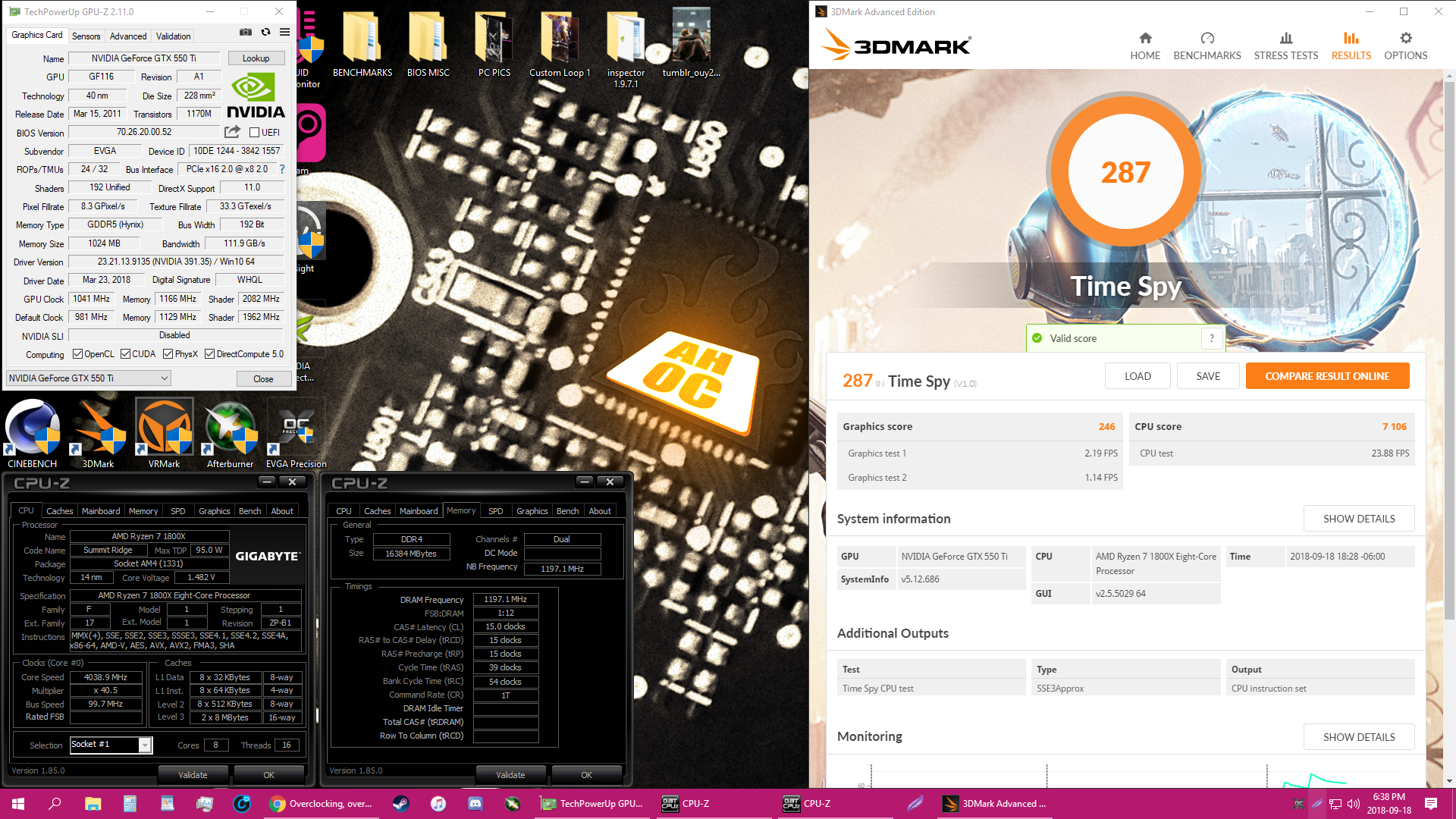The height and width of the screenshot is (819, 1456).
Task: Open BENCHMARKS desktop folder
Action: [x=362, y=44]
